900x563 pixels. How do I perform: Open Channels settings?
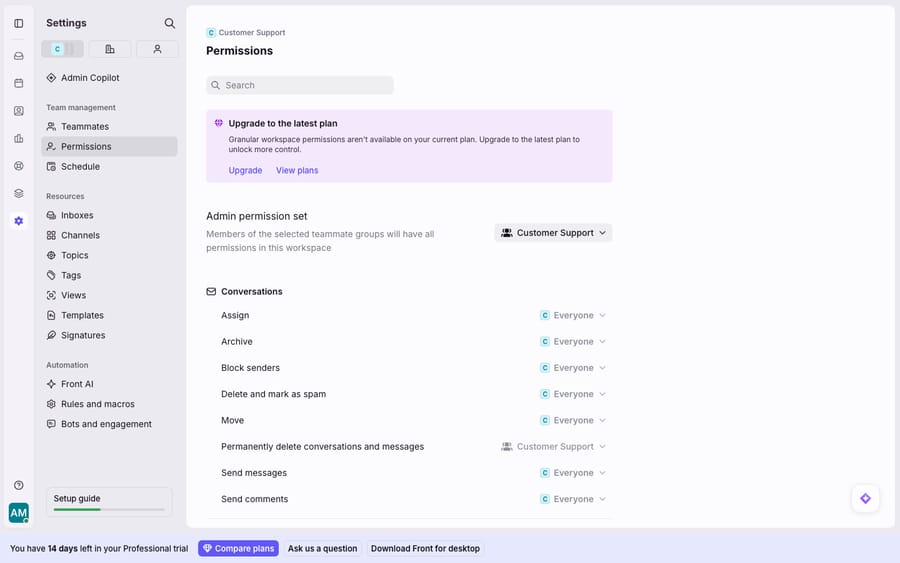109,235
